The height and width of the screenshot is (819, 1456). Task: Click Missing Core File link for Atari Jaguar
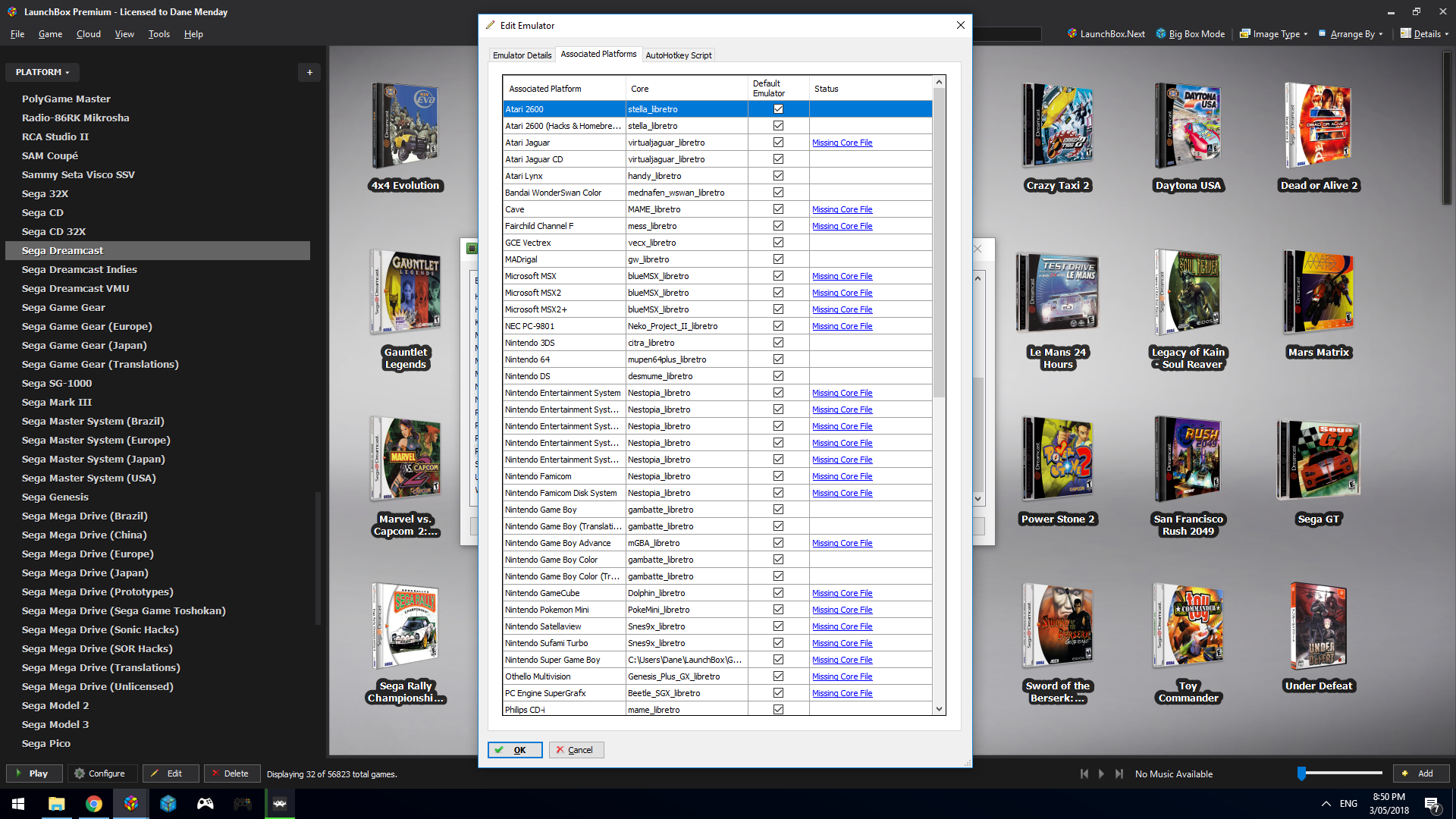coord(842,143)
